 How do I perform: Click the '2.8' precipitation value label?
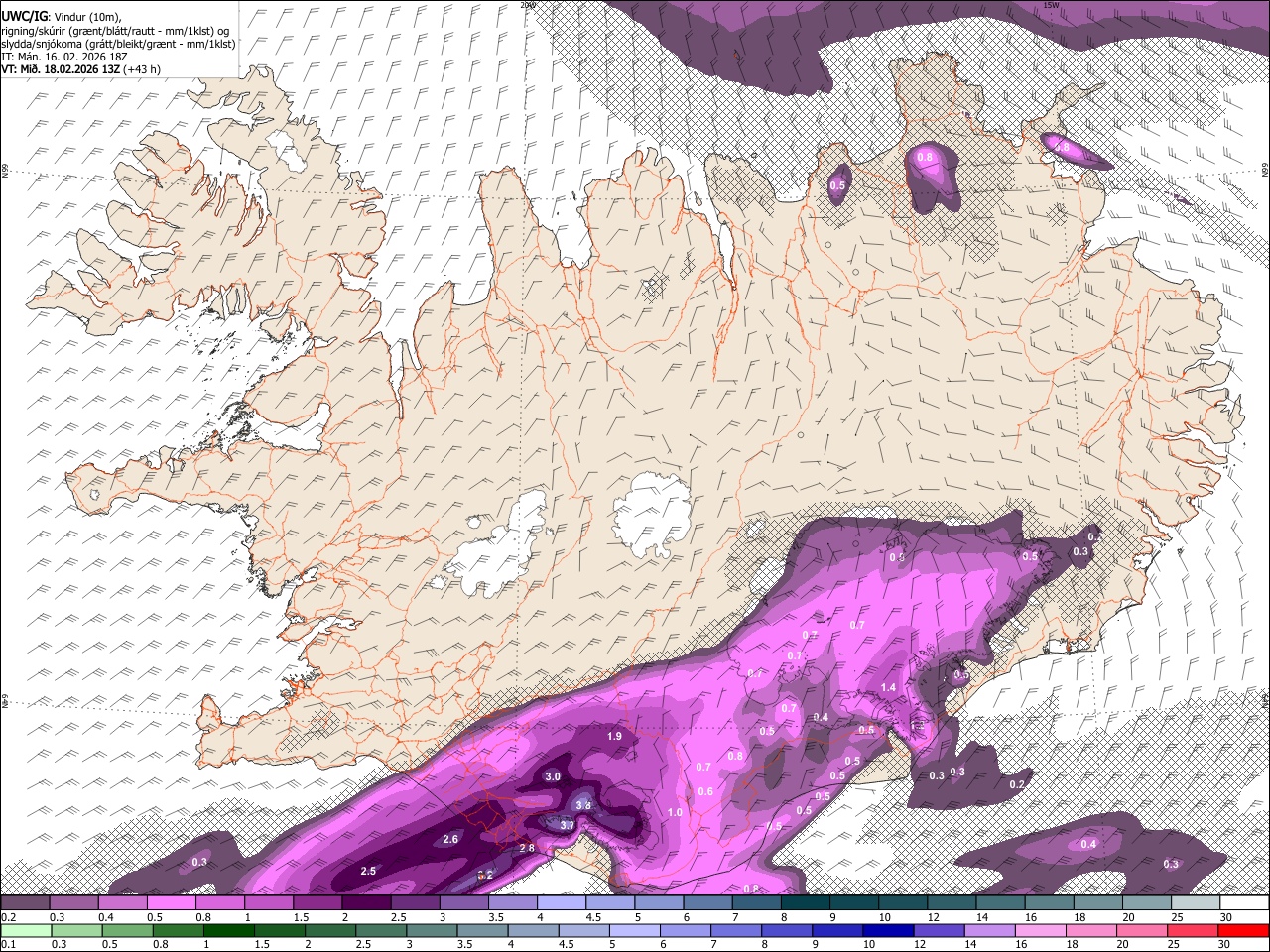click(x=527, y=848)
